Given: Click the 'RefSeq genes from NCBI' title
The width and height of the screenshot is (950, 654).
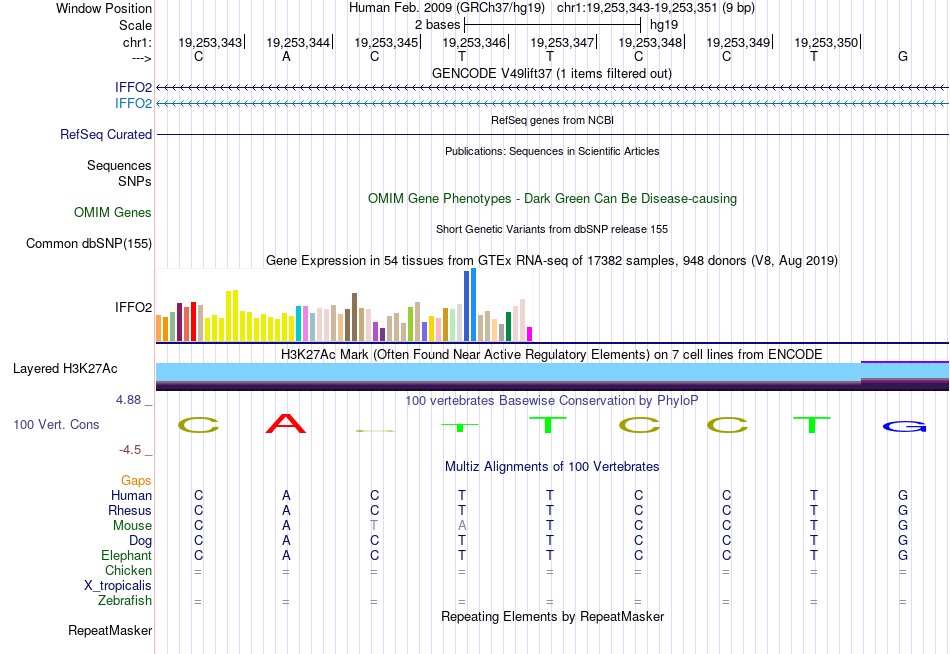Looking at the screenshot, I should click(553, 120).
